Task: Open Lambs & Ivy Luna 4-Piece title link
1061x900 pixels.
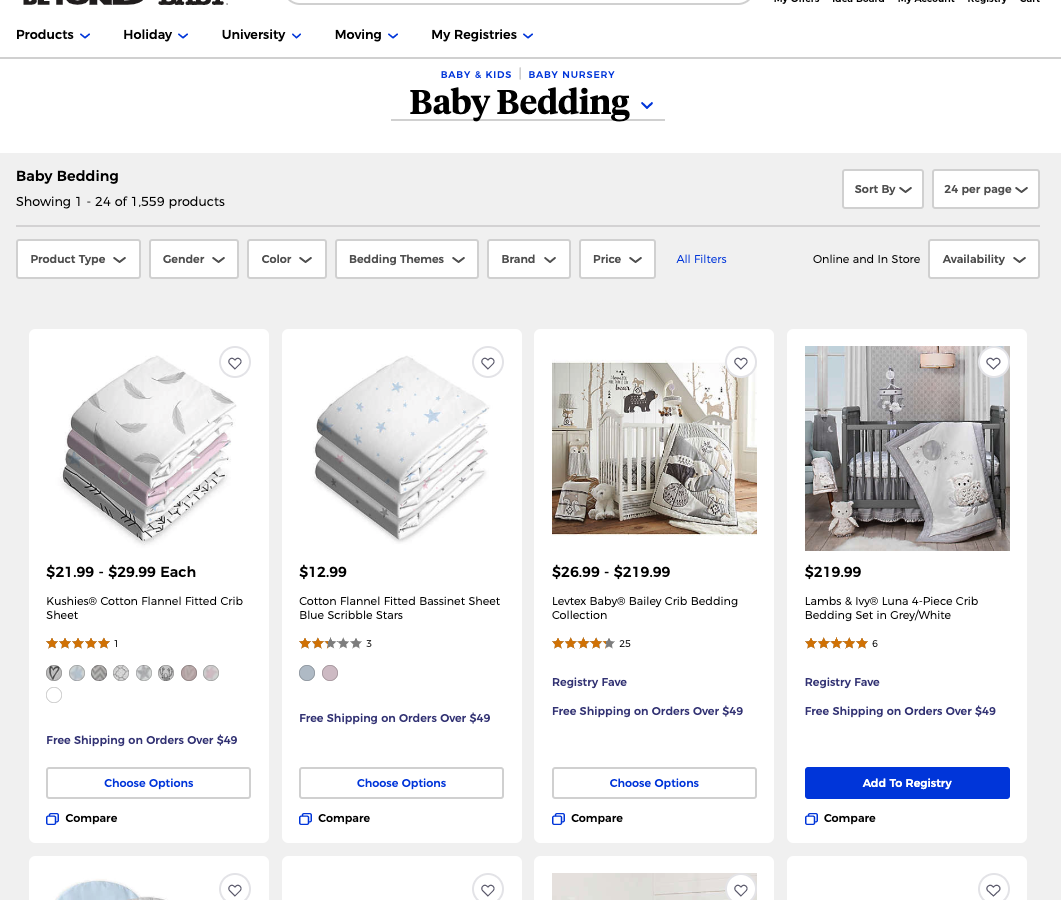Action: pos(891,608)
